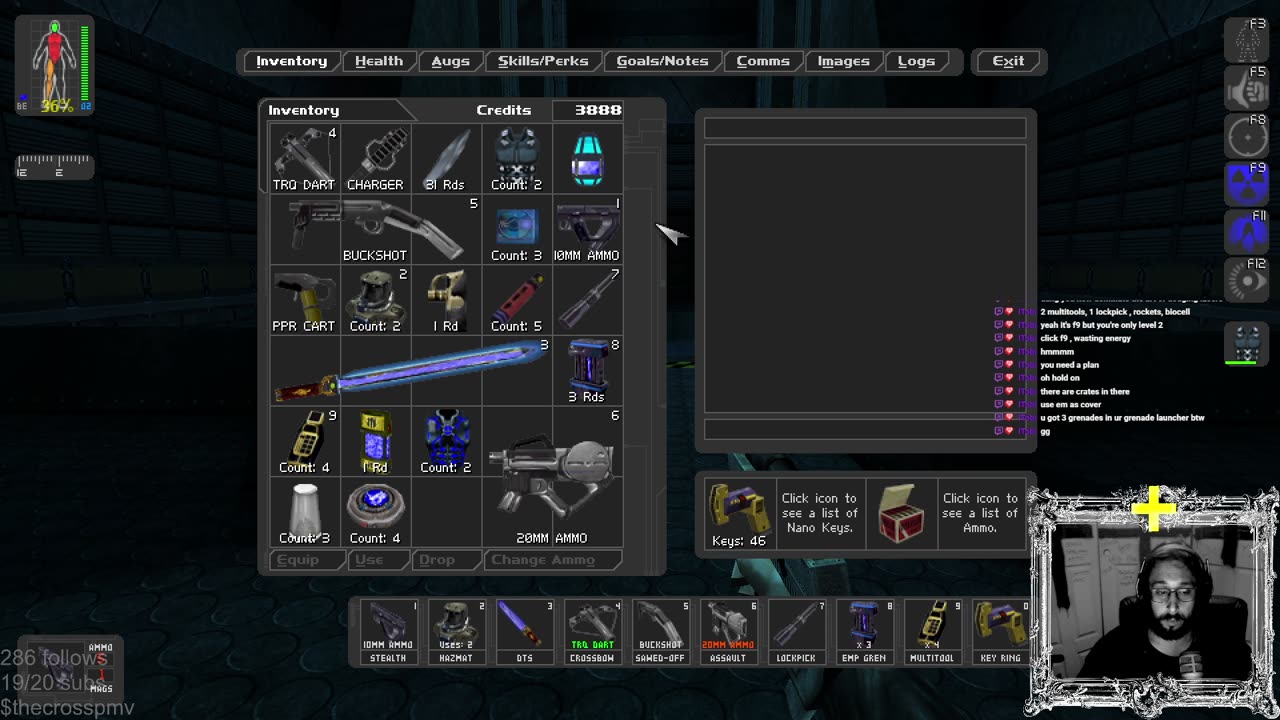Screen dimensions: 1280x720
Task: Select the yellow-blue grenade showing 1 Rd
Action: (x=375, y=442)
